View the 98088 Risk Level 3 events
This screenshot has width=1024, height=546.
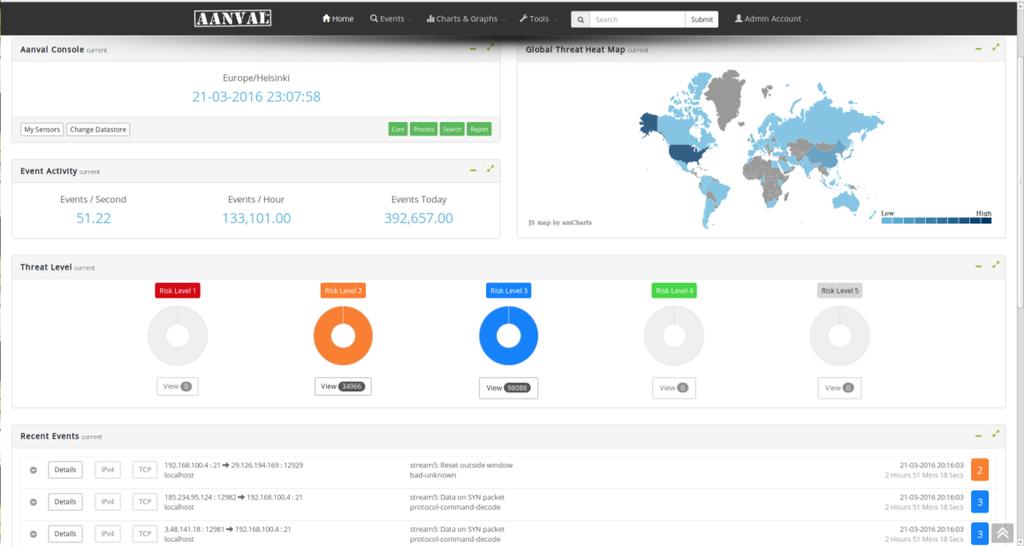tap(509, 388)
